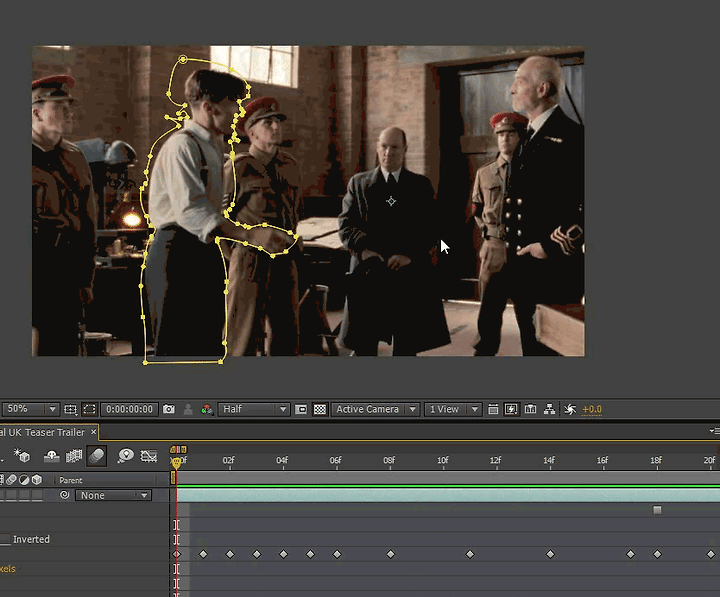Open the Graph Editor icon
The width and height of the screenshot is (720, 597).
pyautogui.click(x=148, y=456)
